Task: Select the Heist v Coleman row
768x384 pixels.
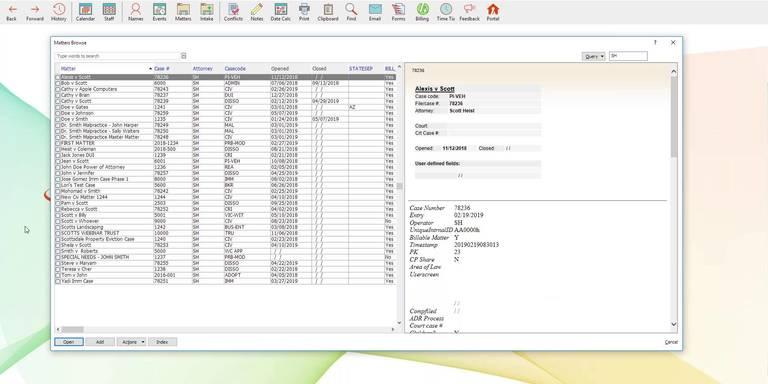Action: tap(225, 149)
